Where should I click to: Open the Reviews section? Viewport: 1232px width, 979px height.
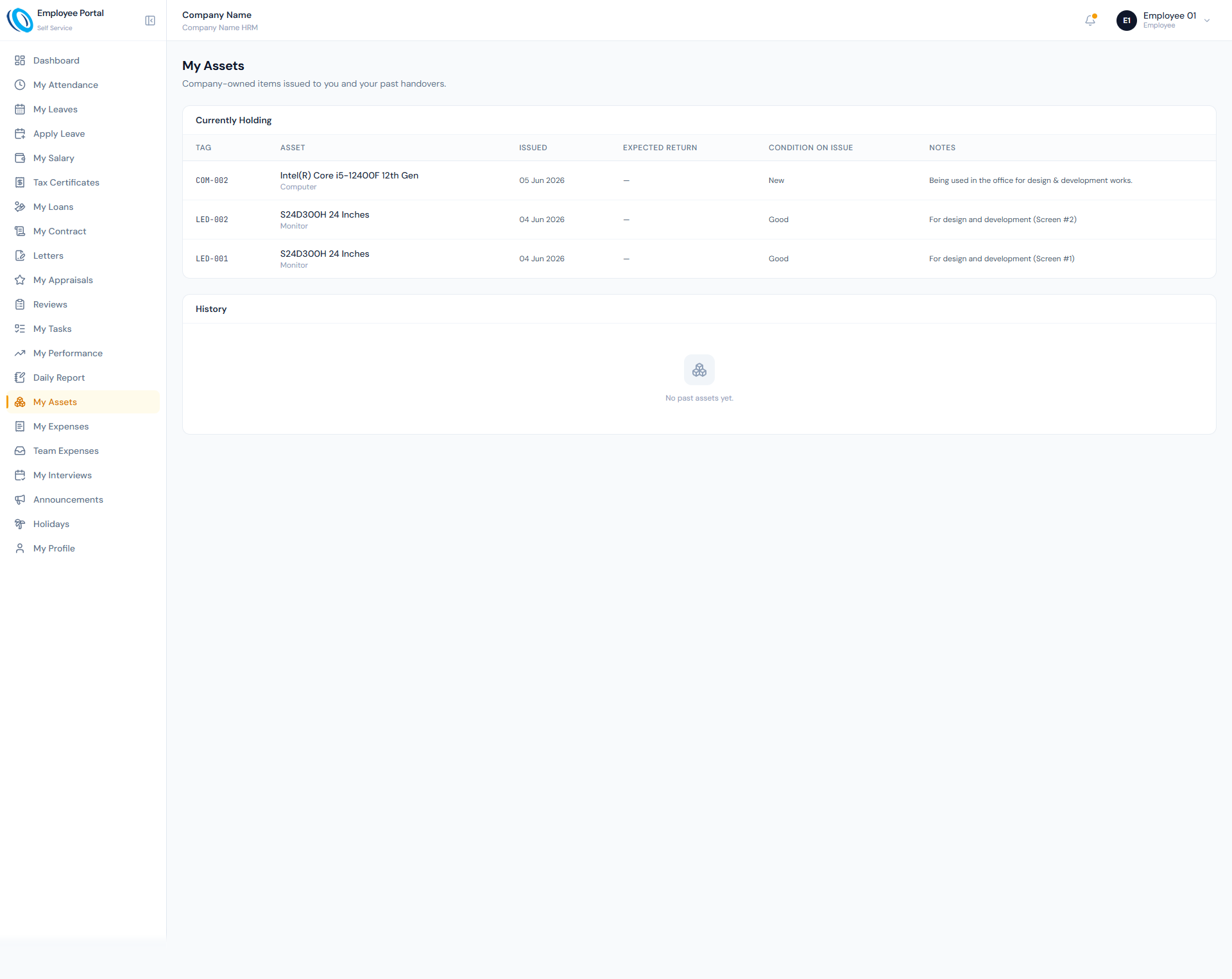(x=83, y=304)
